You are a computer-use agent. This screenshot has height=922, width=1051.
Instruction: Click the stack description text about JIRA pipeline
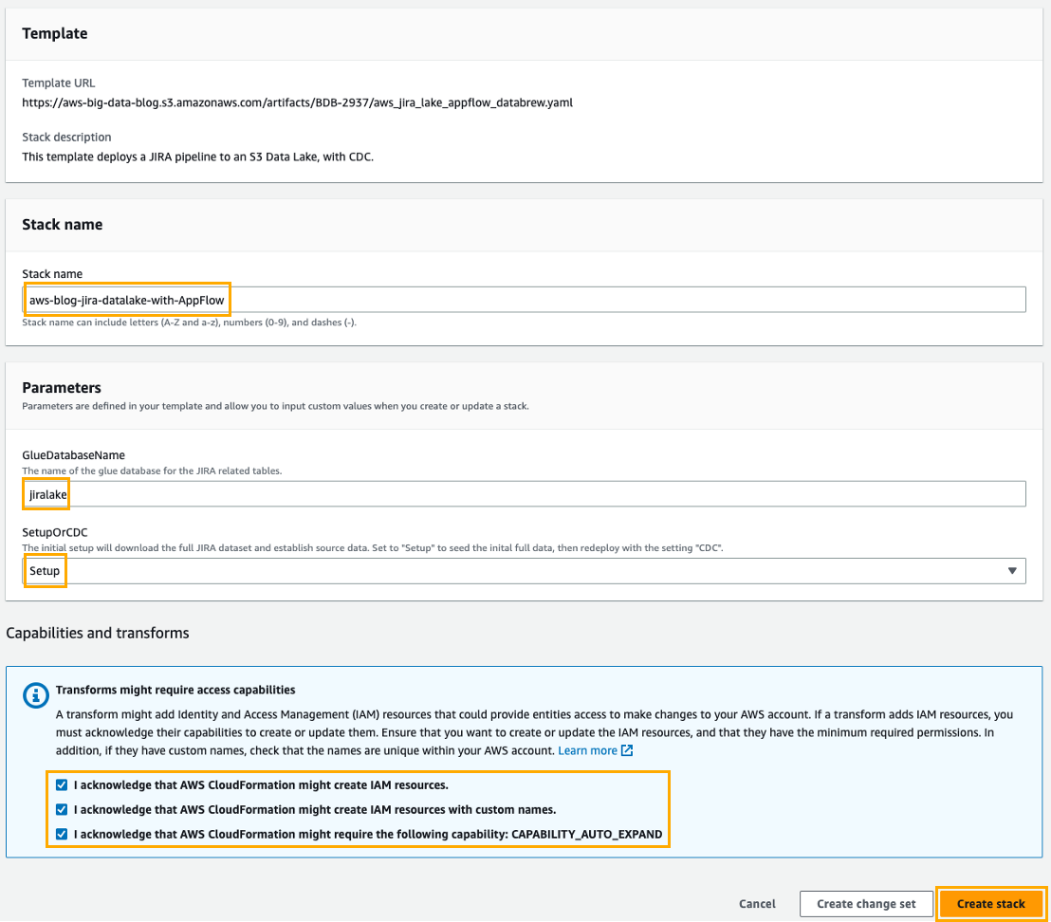[198, 157]
